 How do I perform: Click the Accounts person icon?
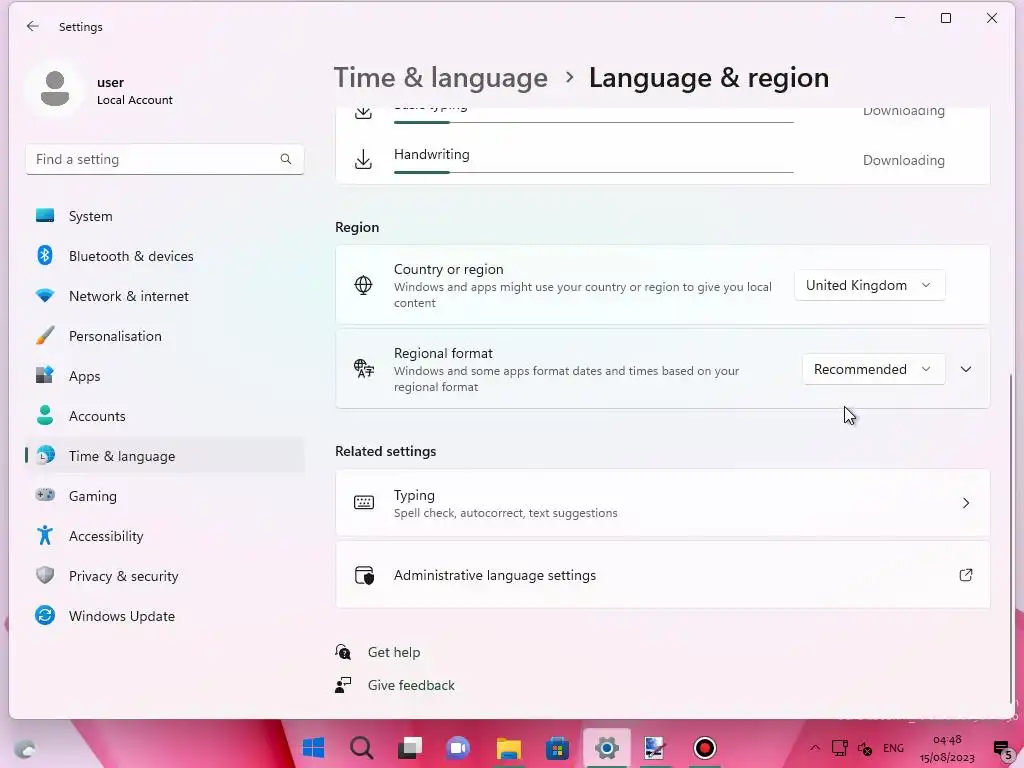pos(45,415)
